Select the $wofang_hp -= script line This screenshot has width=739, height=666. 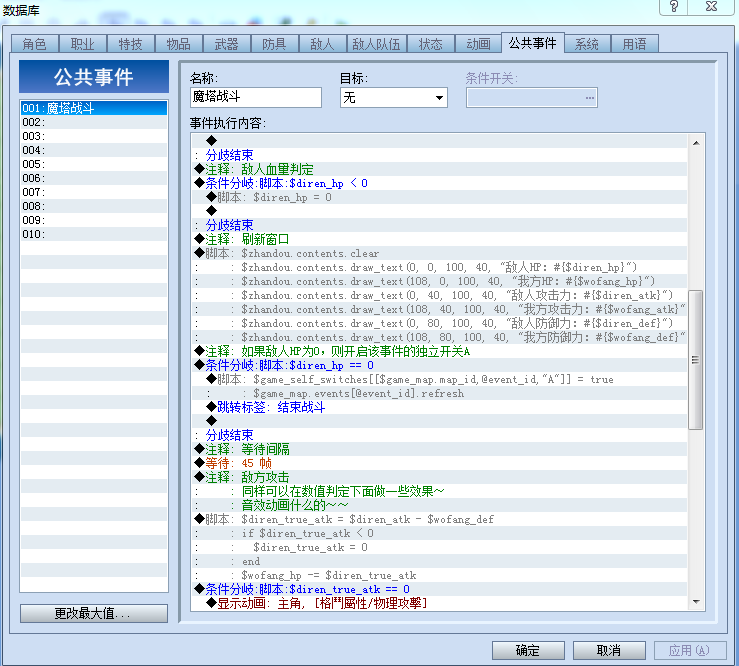(439, 575)
